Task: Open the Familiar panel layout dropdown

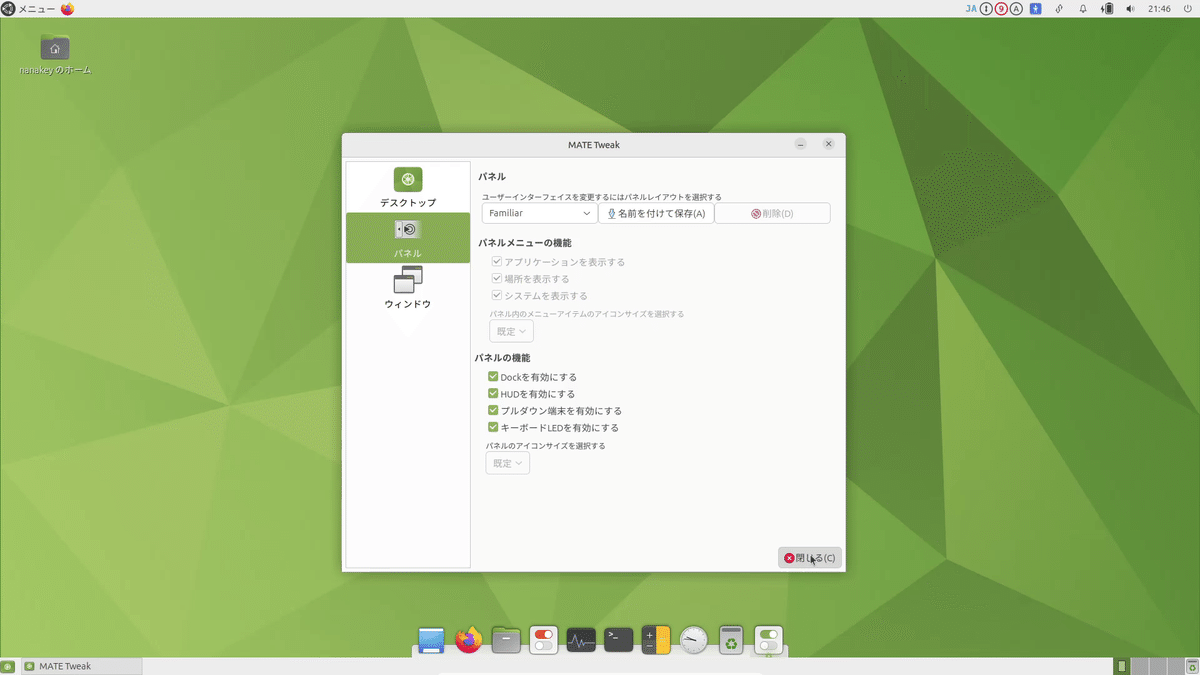Action: tap(539, 213)
